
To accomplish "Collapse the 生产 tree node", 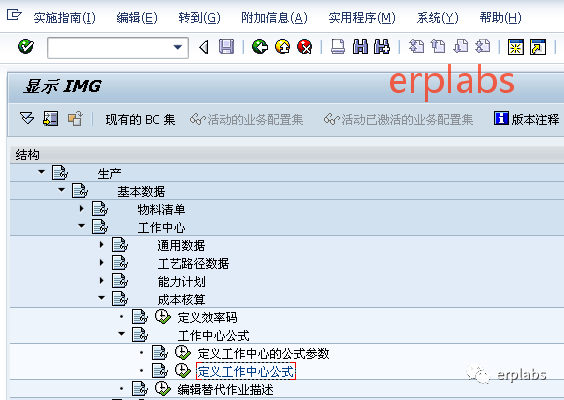I will [x=41, y=172].
